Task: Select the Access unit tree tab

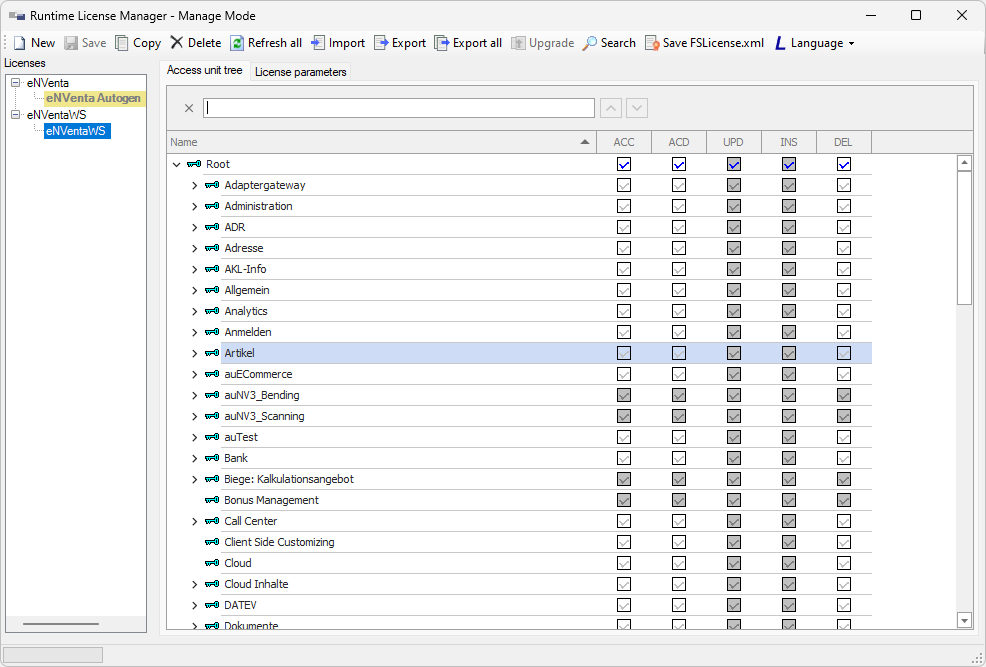Action: 204,70
